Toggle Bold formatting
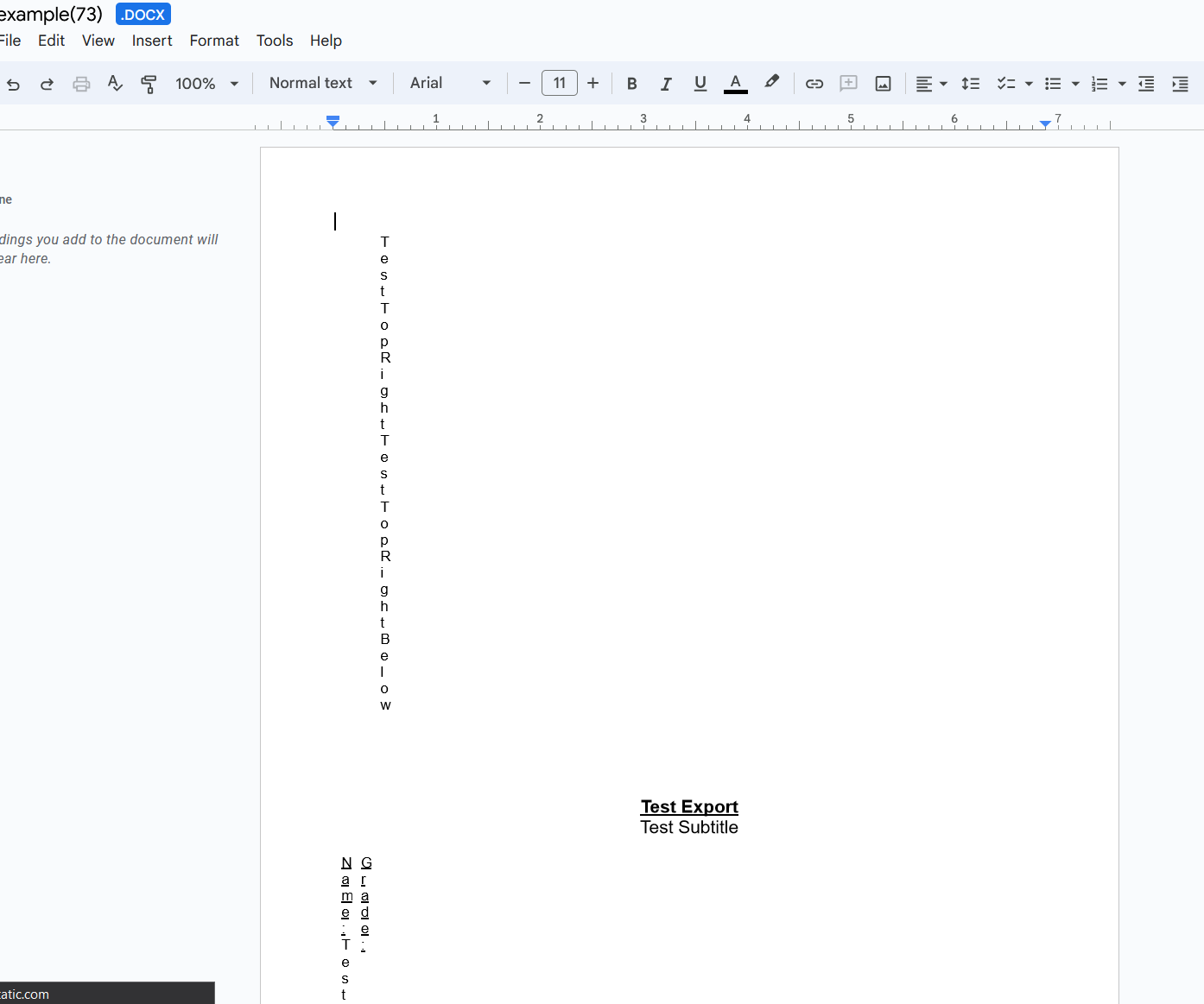Screen dimensions: 1204x1004 (x=631, y=84)
